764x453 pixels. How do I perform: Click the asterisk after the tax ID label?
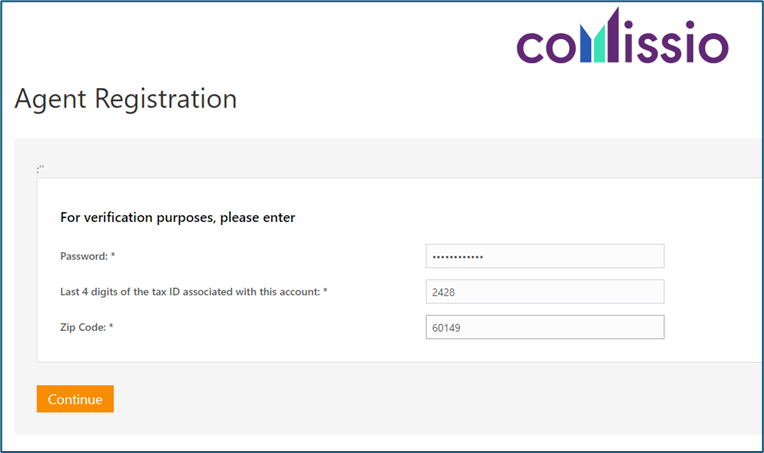coord(325,291)
